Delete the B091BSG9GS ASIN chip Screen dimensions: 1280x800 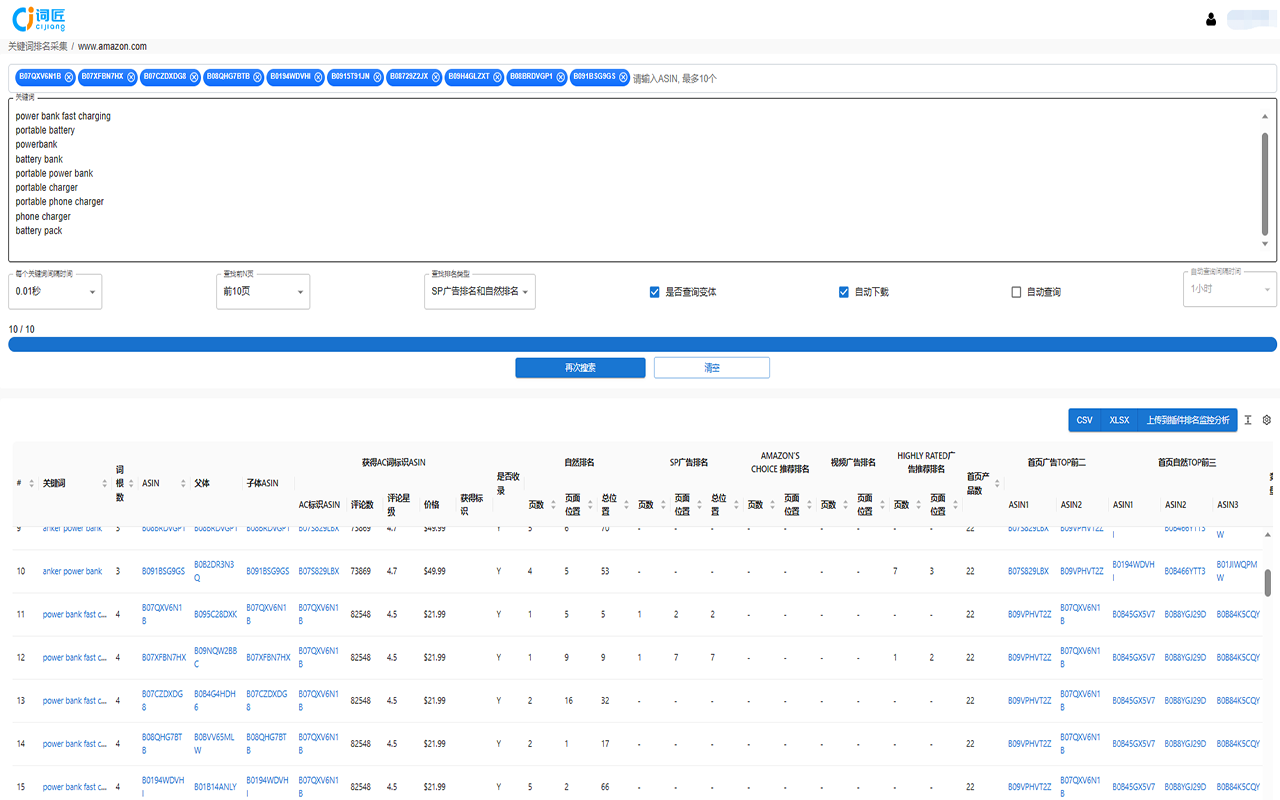pos(623,77)
